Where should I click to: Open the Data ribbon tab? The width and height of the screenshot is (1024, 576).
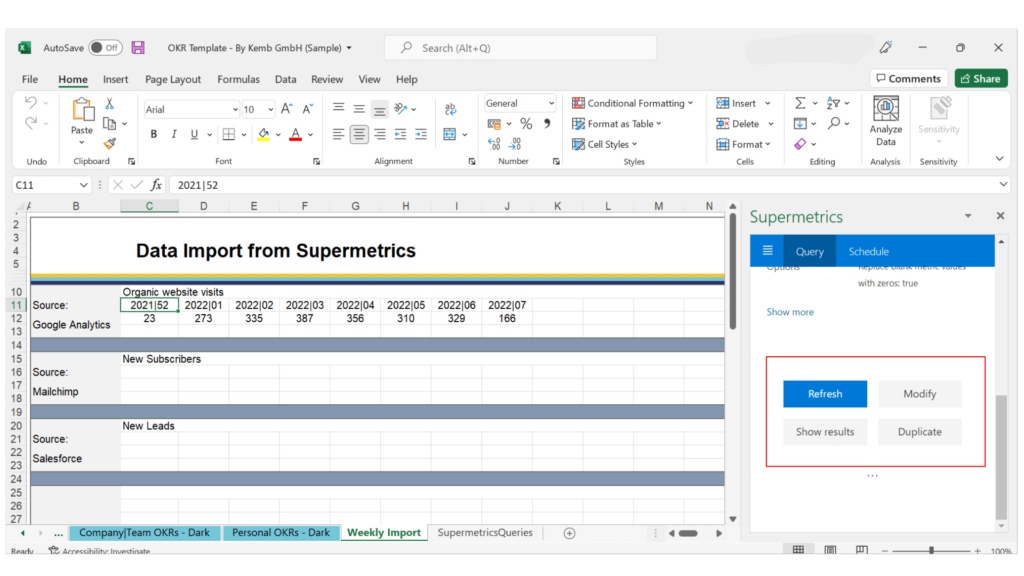click(285, 79)
